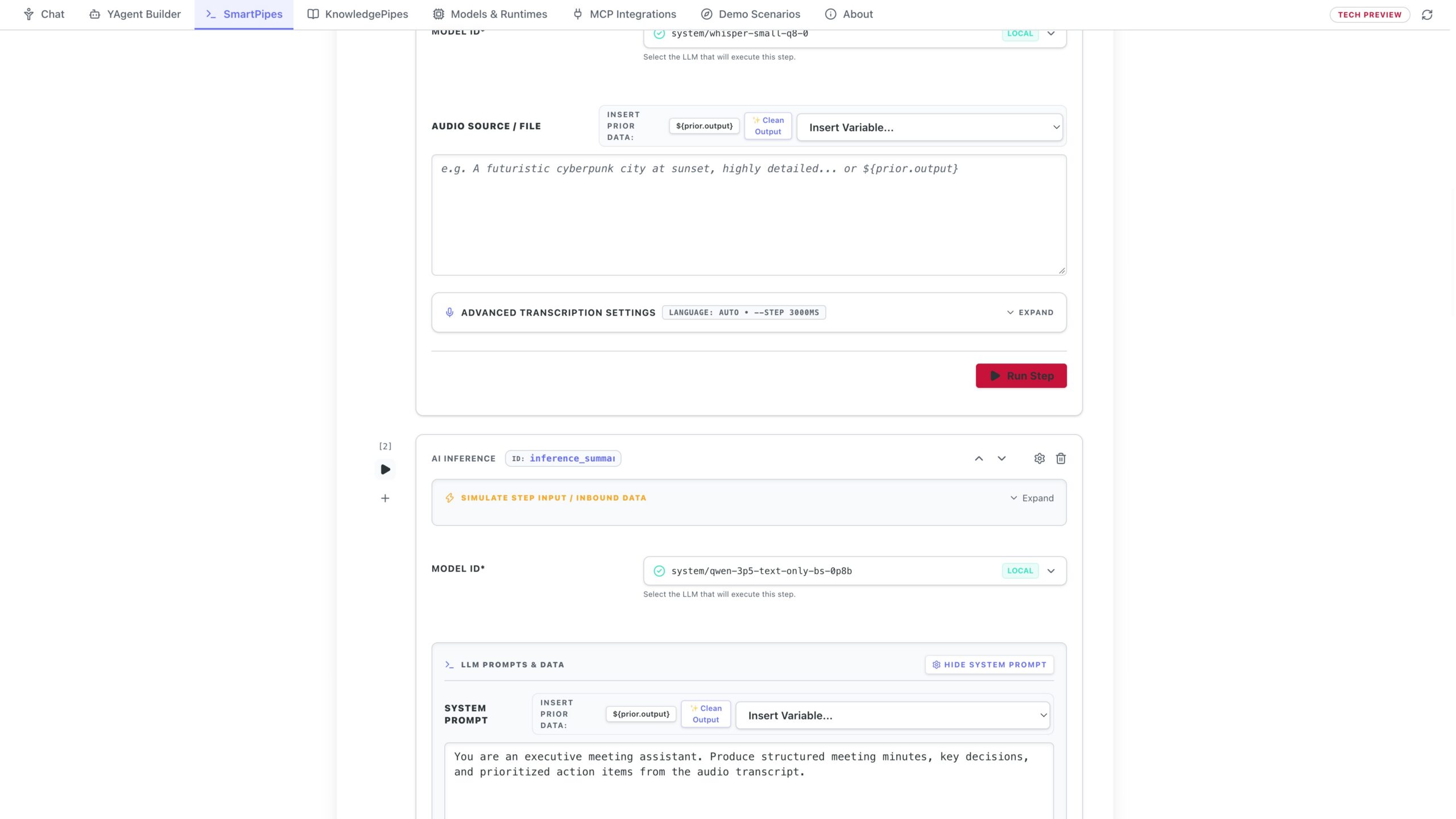Click Clean Output in Audio Source row
The width and height of the screenshot is (1456, 819).
(x=768, y=126)
